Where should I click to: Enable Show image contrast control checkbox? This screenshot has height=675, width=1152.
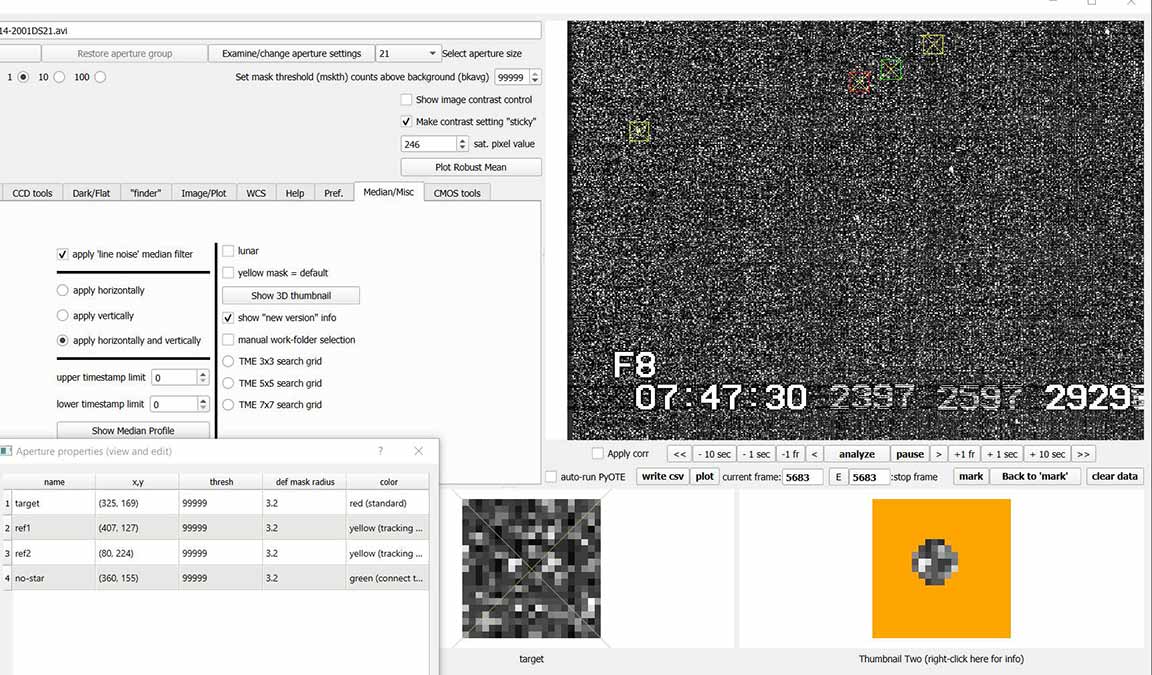pos(407,100)
